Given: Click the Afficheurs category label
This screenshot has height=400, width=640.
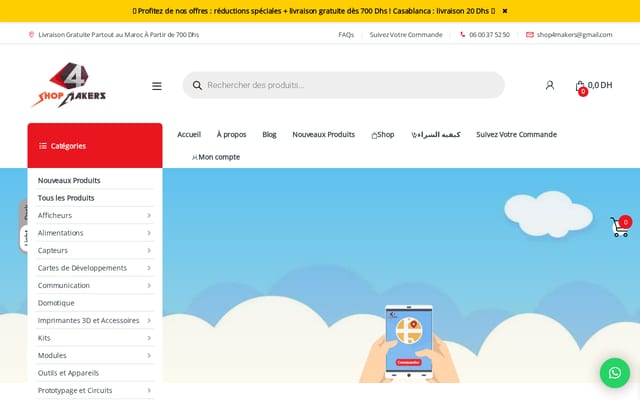Looking at the screenshot, I should click(55, 216).
